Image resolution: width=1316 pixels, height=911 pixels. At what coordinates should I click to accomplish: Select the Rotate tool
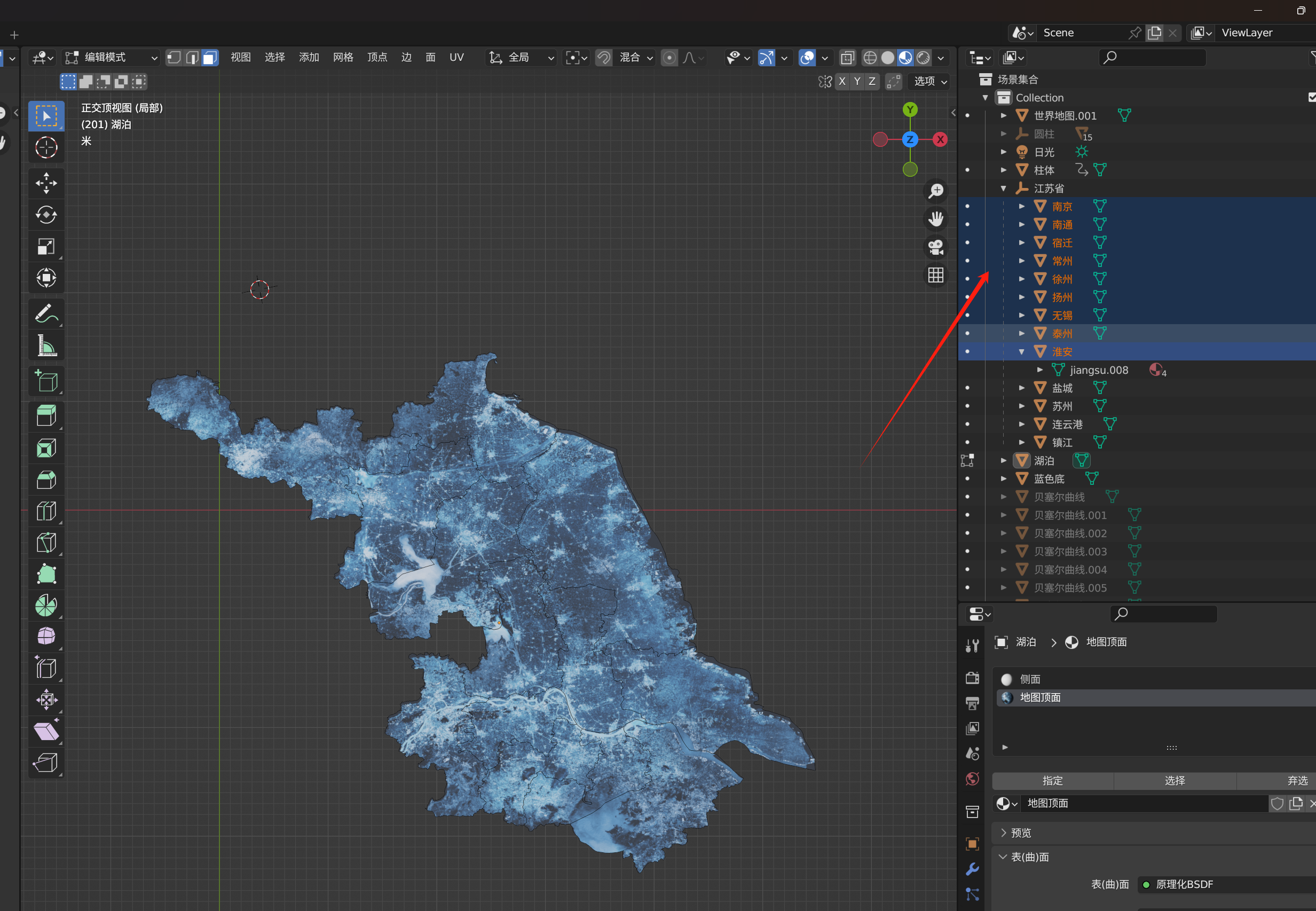[x=46, y=215]
